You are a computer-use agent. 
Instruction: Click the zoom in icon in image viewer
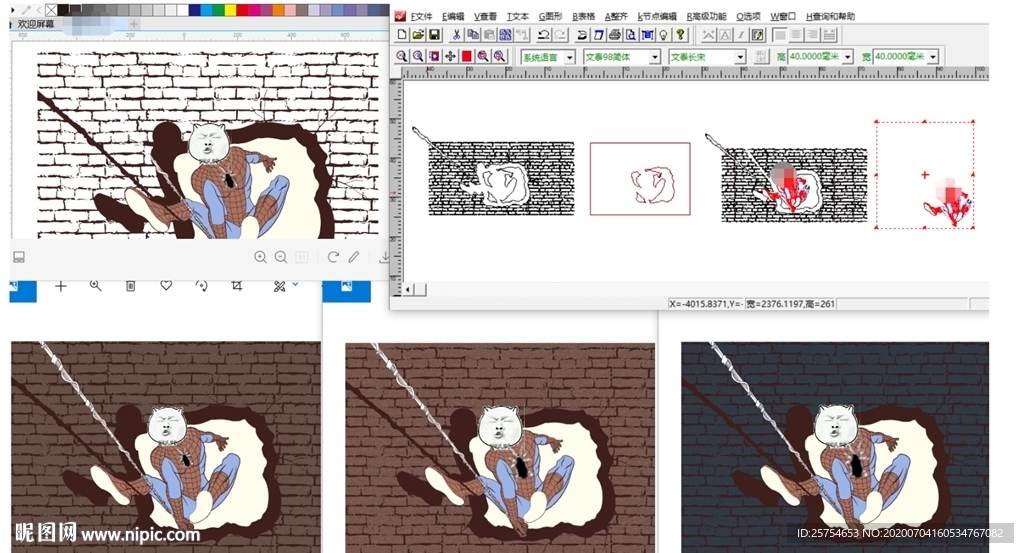(x=260, y=257)
